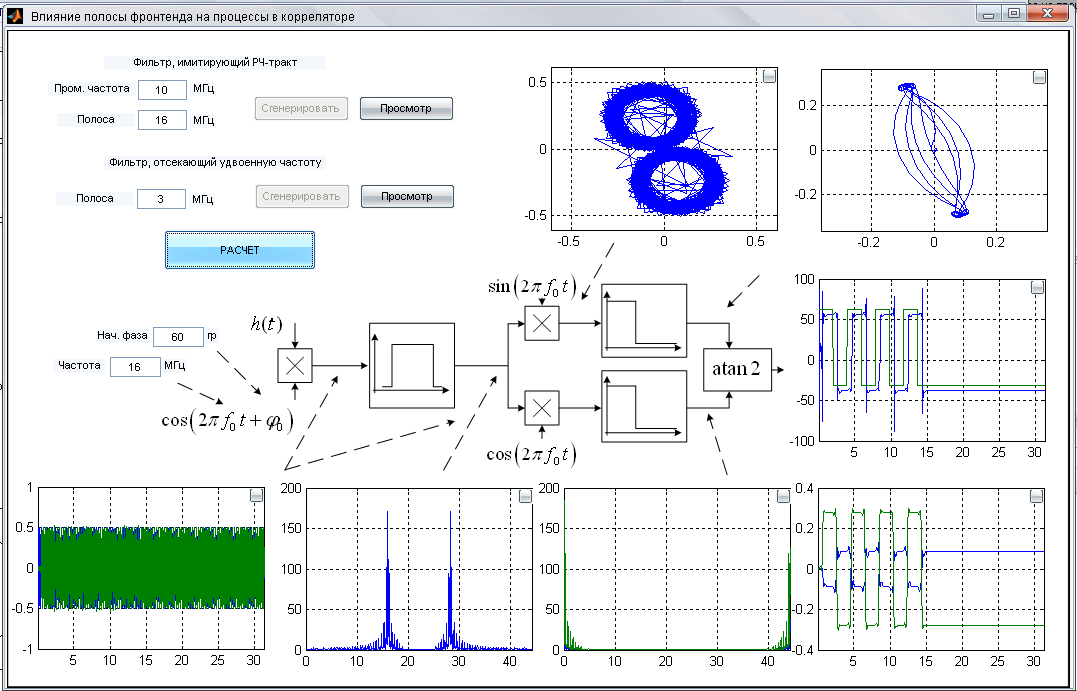Screen dimensions: 1077x691
Task: Click the Пром. частота input field
Action: click(162, 90)
